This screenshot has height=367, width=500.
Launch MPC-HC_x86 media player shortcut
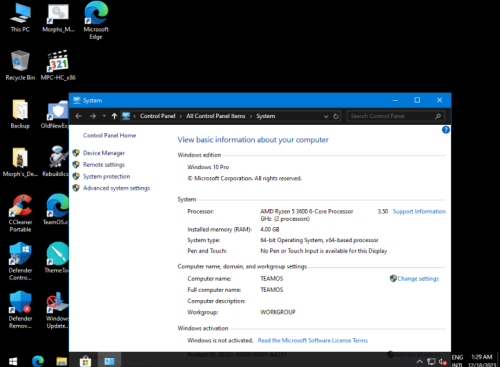pos(58,65)
